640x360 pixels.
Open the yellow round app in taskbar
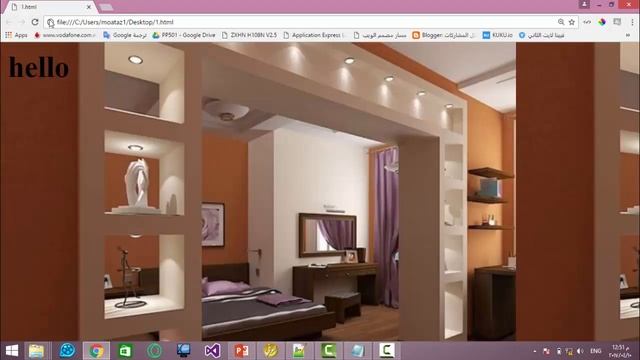270,351
